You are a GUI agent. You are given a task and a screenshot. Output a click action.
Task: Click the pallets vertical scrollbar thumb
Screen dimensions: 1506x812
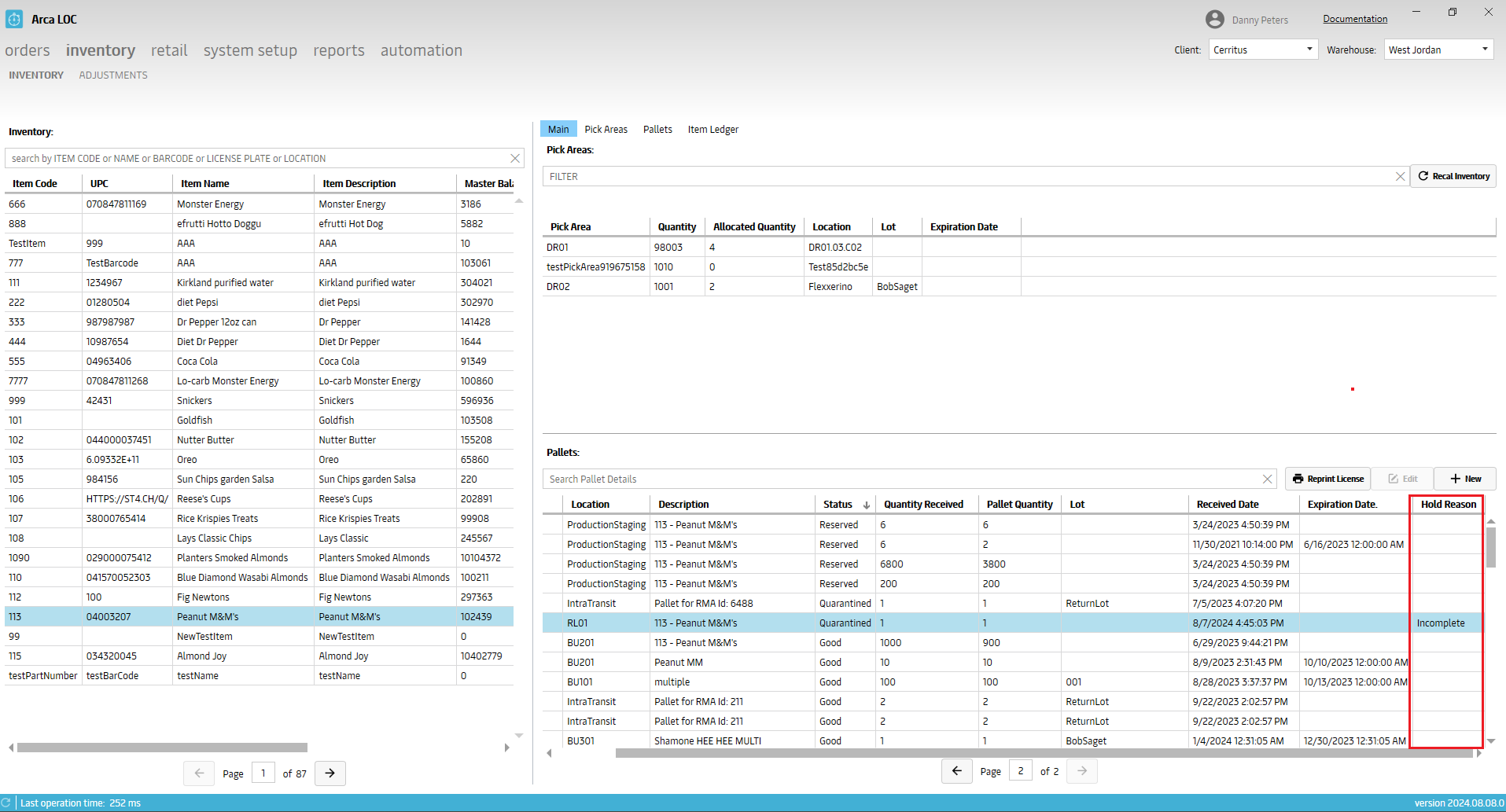tap(1490, 547)
